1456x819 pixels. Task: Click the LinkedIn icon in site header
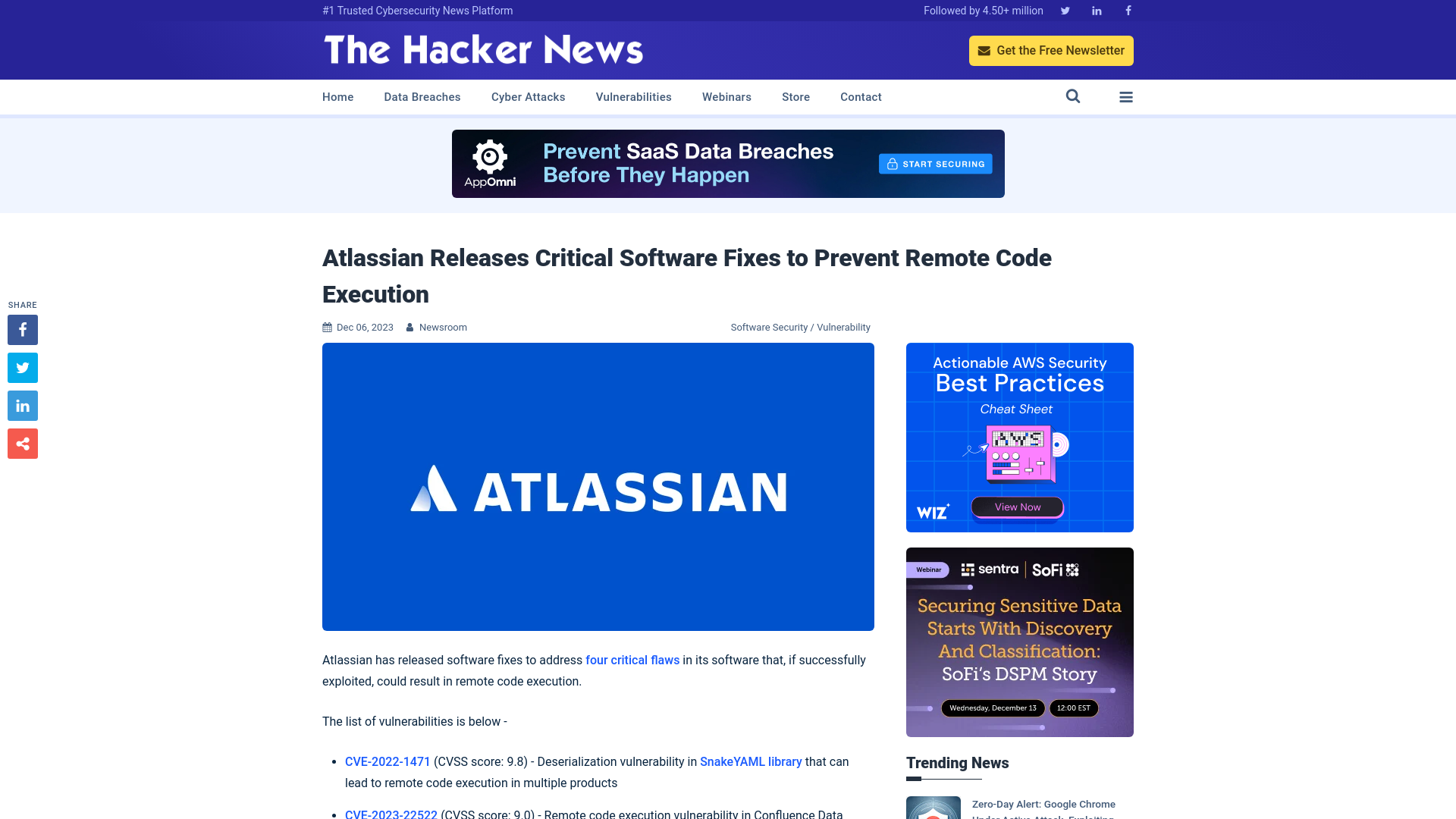click(1096, 10)
